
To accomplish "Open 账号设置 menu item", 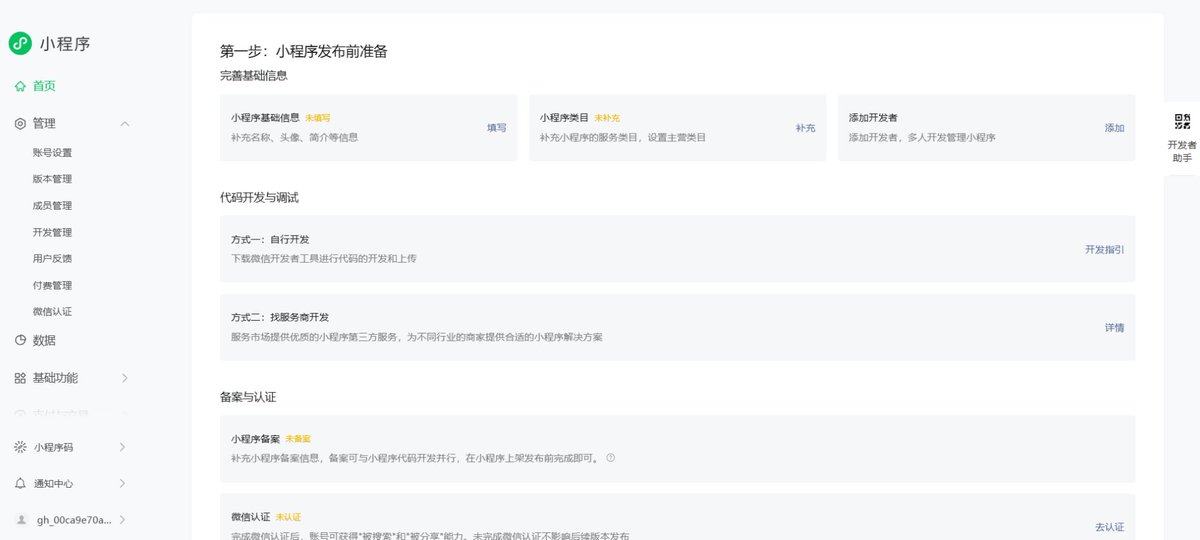I will click(52, 153).
